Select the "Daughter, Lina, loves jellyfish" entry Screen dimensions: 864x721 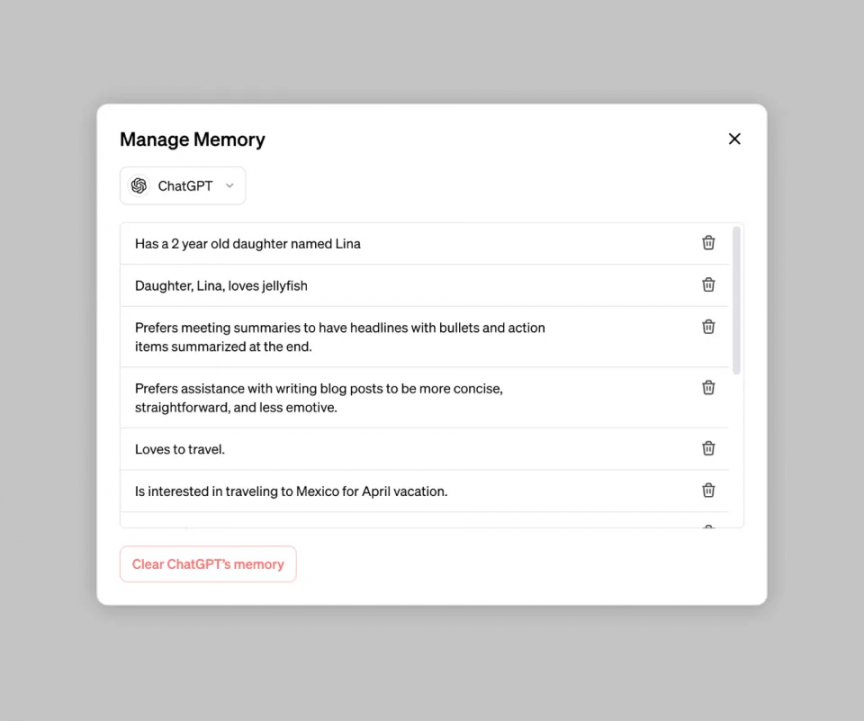tap(221, 286)
